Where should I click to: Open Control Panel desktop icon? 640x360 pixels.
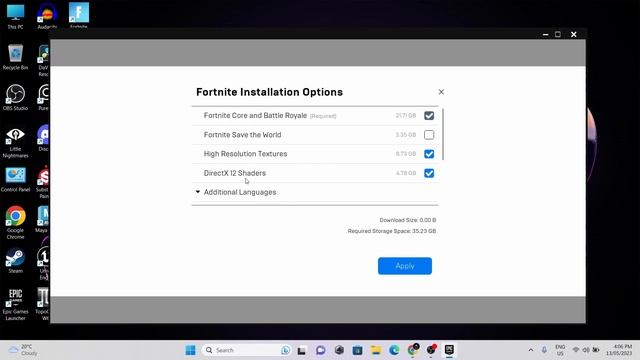point(16,180)
